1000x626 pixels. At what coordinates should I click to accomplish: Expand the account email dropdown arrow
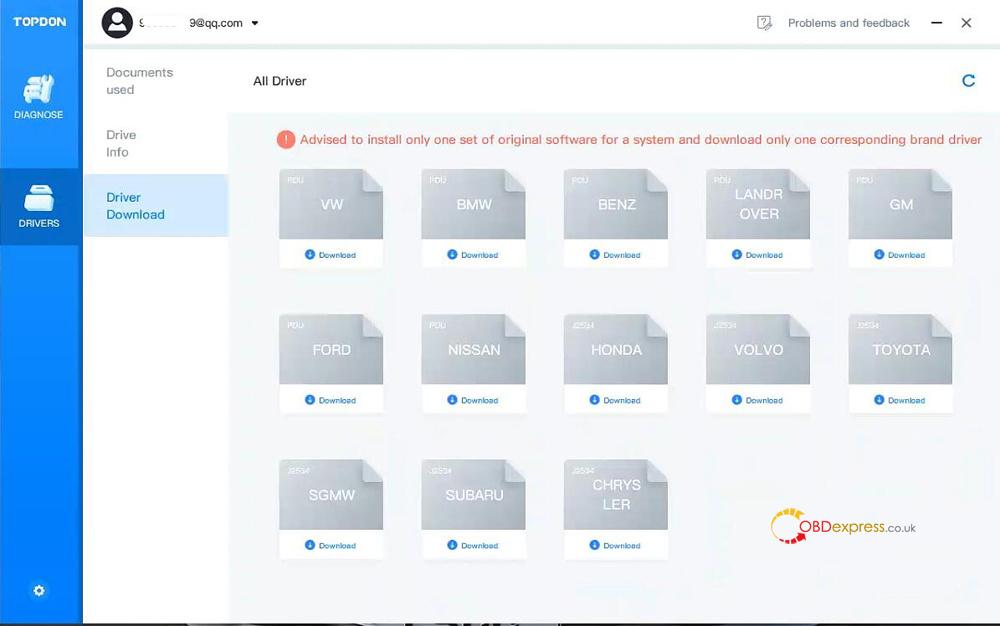(x=255, y=23)
